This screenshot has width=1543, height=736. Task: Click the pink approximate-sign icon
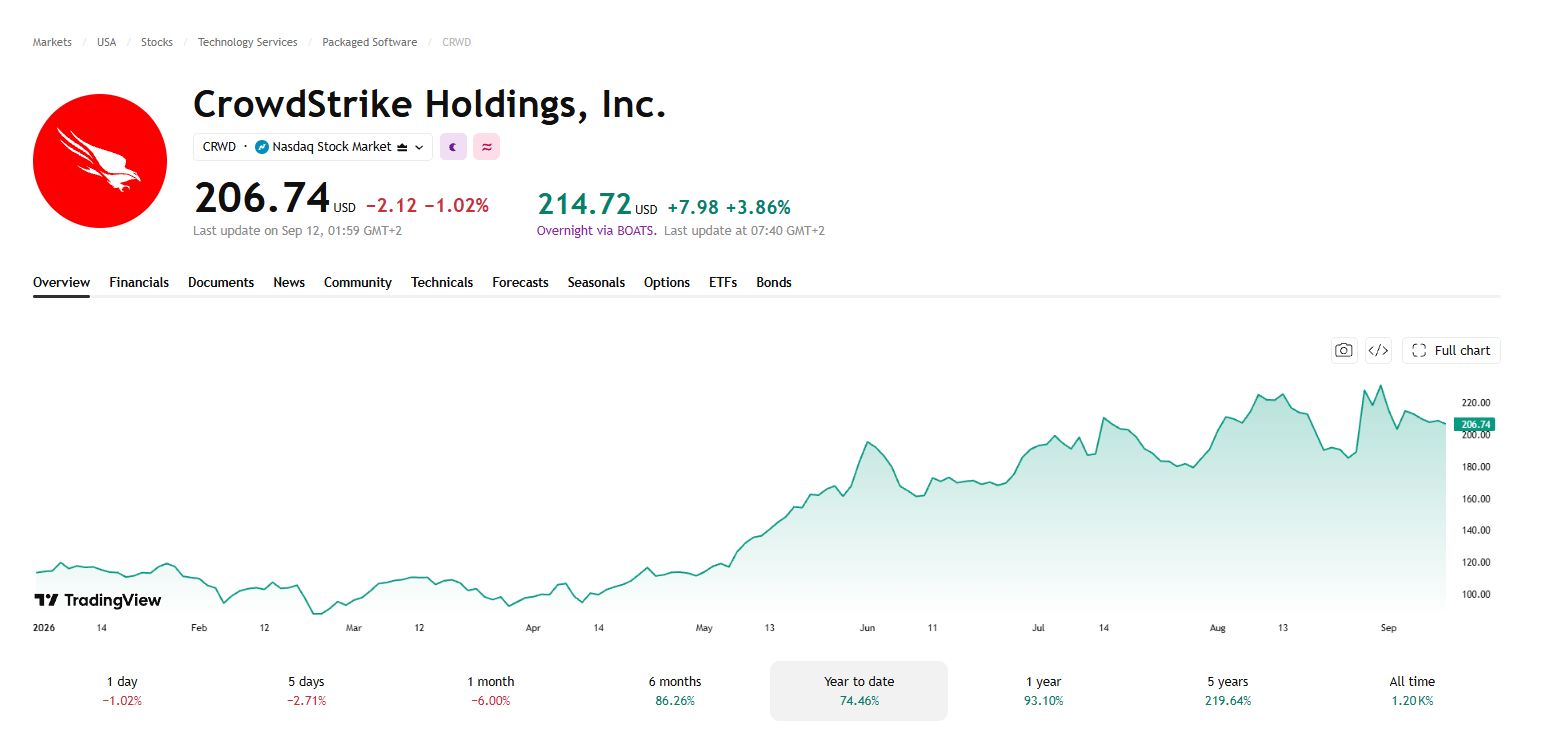point(486,147)
